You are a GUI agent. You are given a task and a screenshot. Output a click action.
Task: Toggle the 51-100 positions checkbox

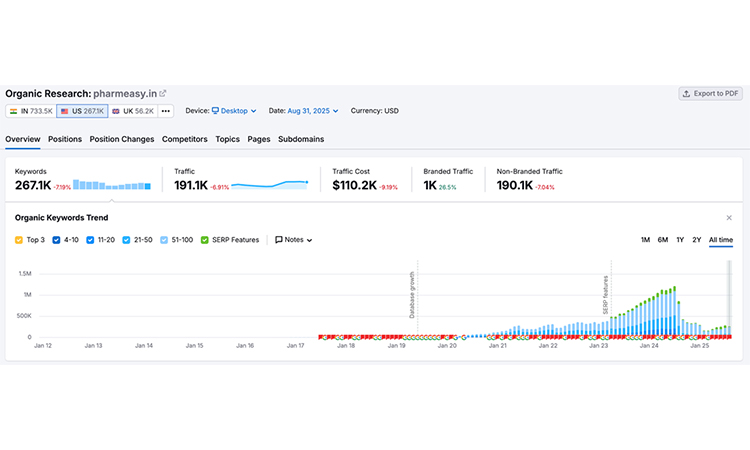click(164, 240)
